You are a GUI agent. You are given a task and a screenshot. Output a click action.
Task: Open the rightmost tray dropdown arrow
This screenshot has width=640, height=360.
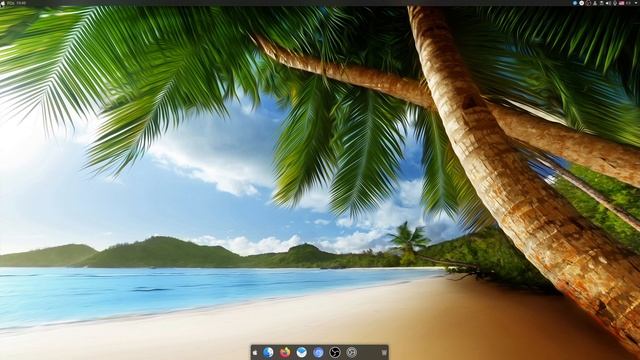[636, 3]
